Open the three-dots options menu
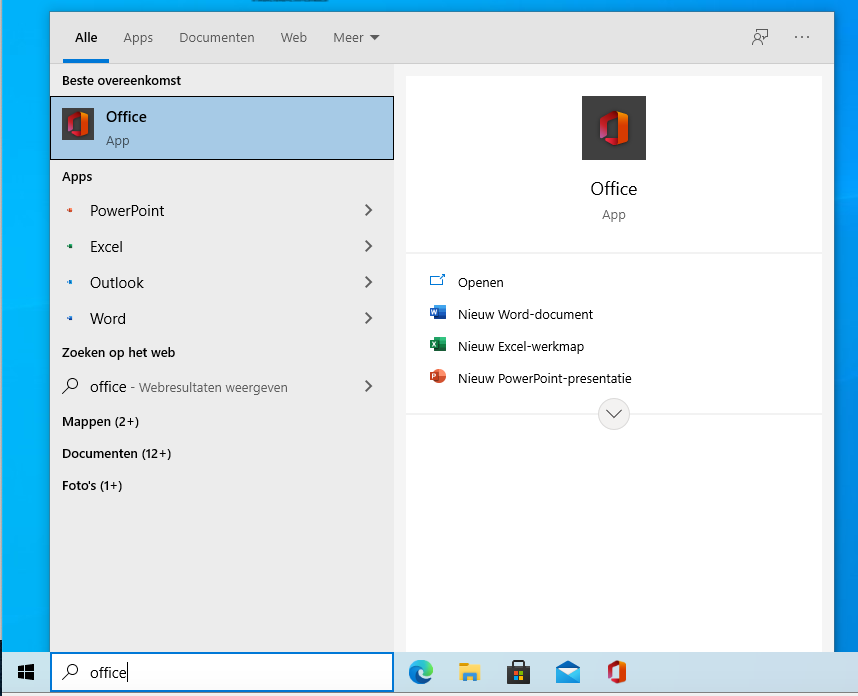 pos(802,37)
